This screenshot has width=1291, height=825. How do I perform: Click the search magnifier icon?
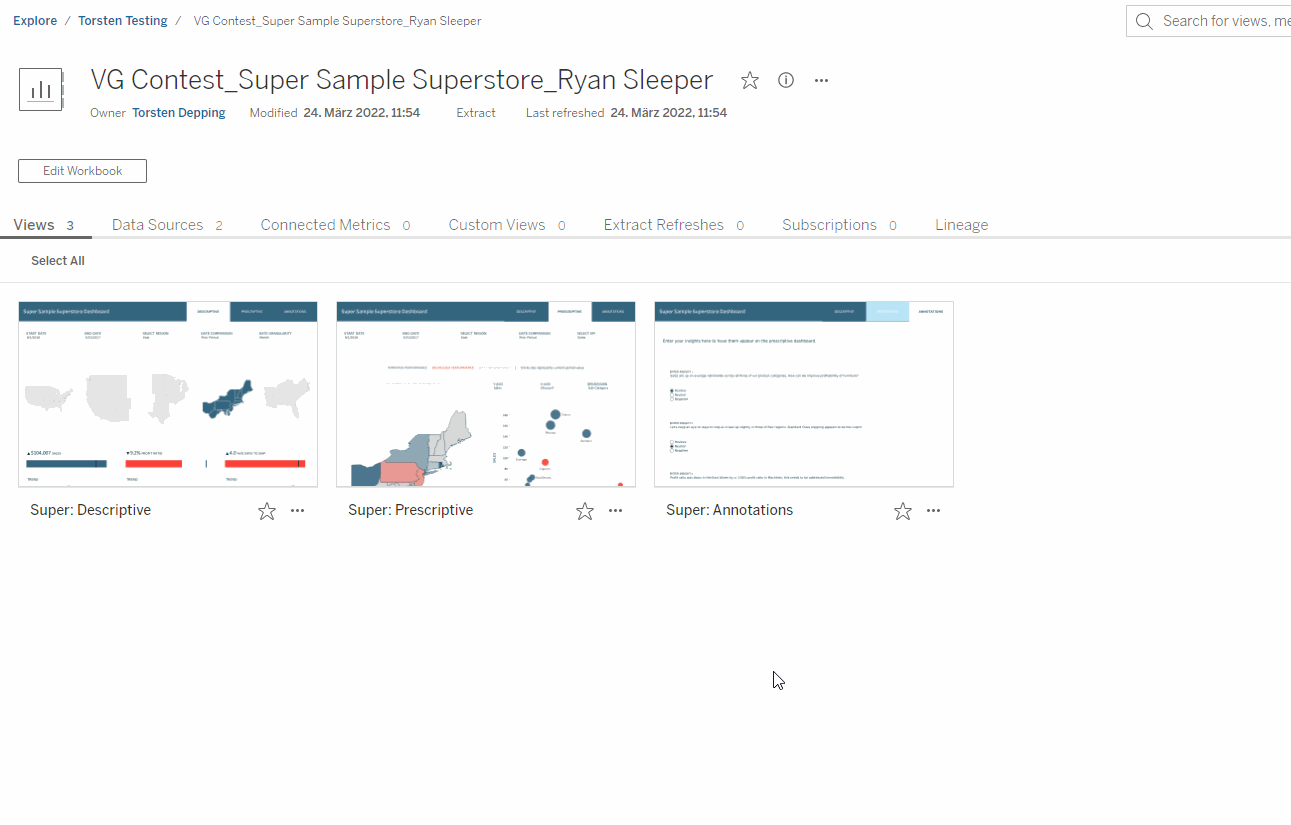click(x=1145, y=21)
